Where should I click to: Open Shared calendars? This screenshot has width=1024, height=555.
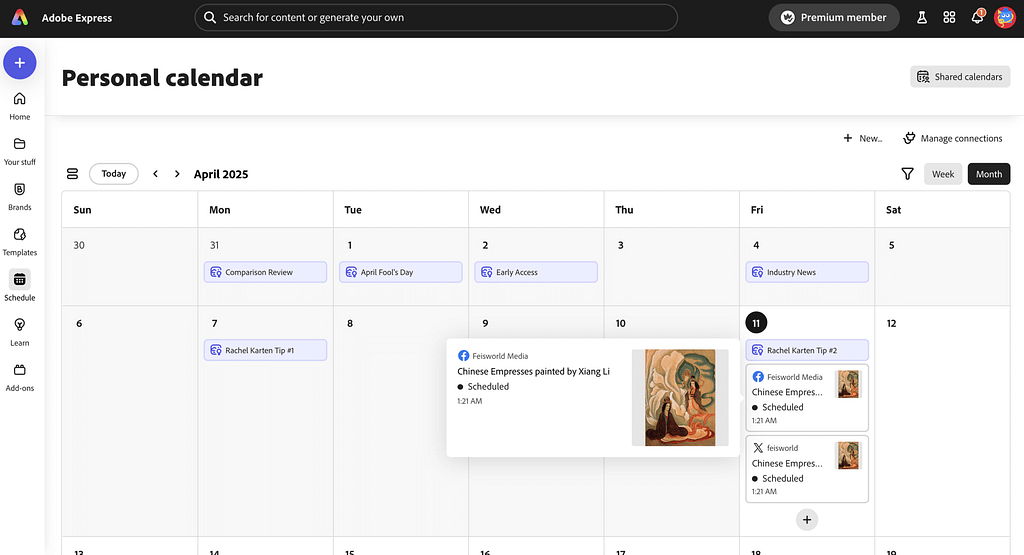coord(960,76)
